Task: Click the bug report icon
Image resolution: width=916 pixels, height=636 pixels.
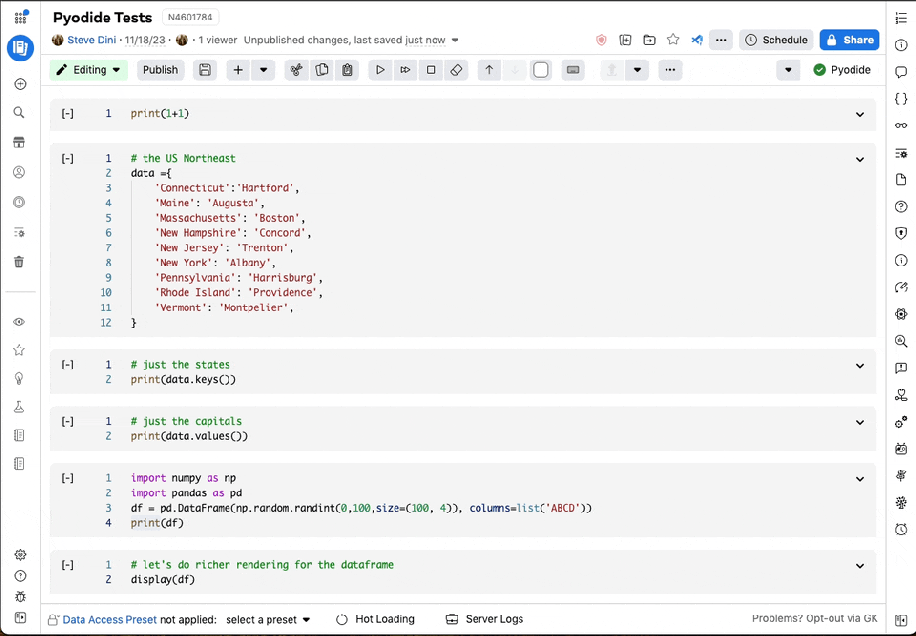Action: point(20,597)
